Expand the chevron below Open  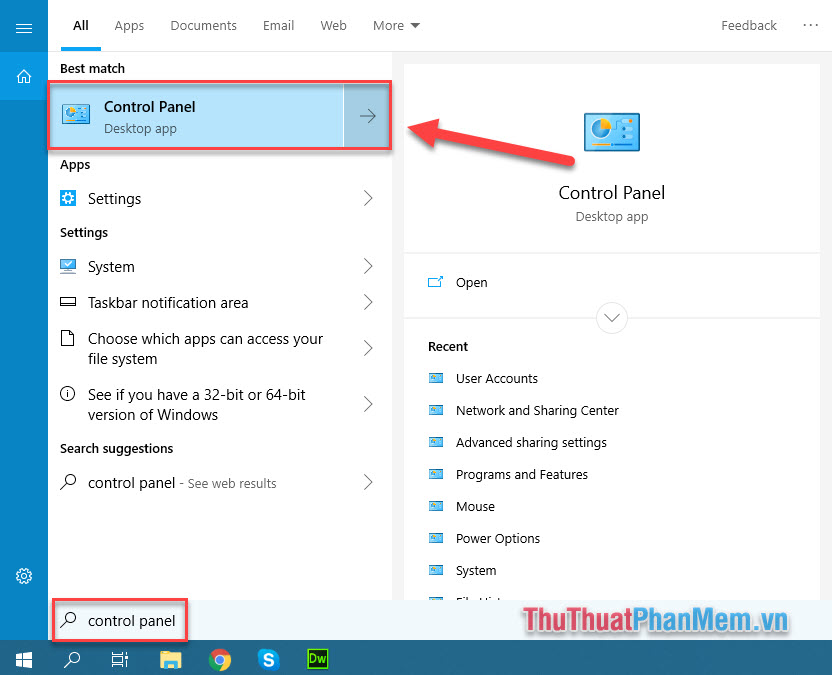[611, 318]
